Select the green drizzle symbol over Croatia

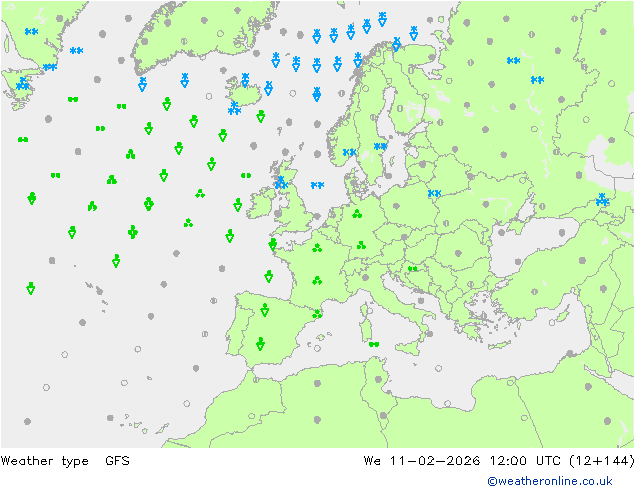tap(412, 268)
